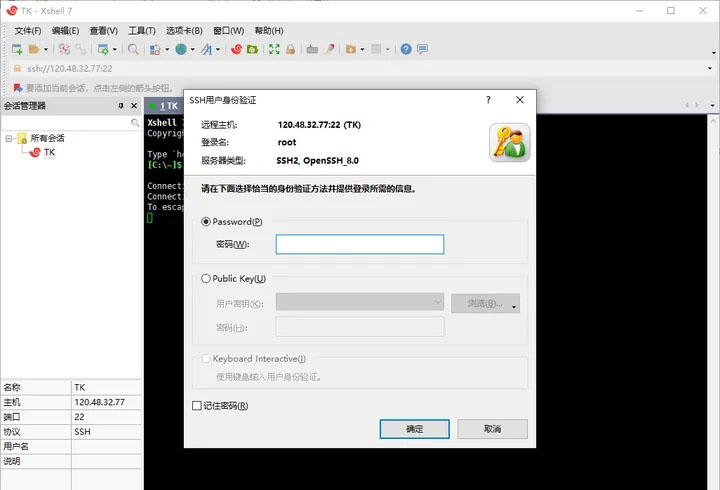
Task: Click the speech bubble feedback icon
Action: click(422, 49)
